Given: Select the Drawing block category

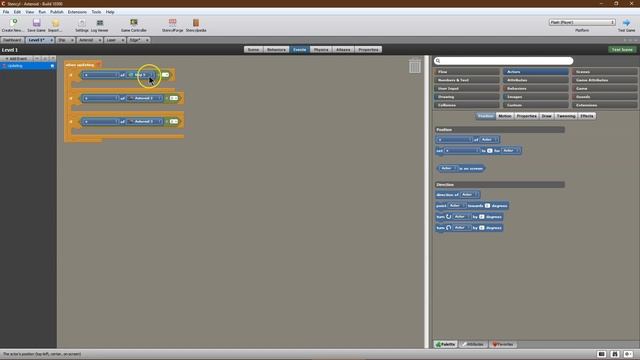Looking at the screenshot, I should click(x=467, y=97).
